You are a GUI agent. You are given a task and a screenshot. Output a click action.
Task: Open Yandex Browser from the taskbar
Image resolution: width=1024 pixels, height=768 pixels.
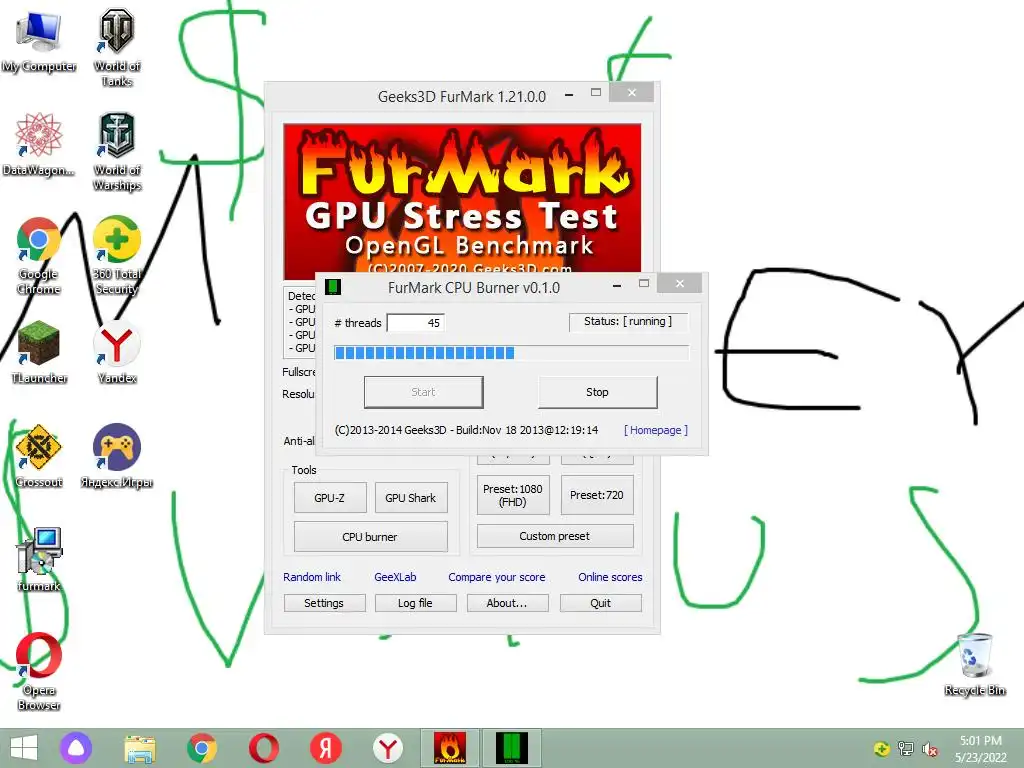tap(388, 748)
